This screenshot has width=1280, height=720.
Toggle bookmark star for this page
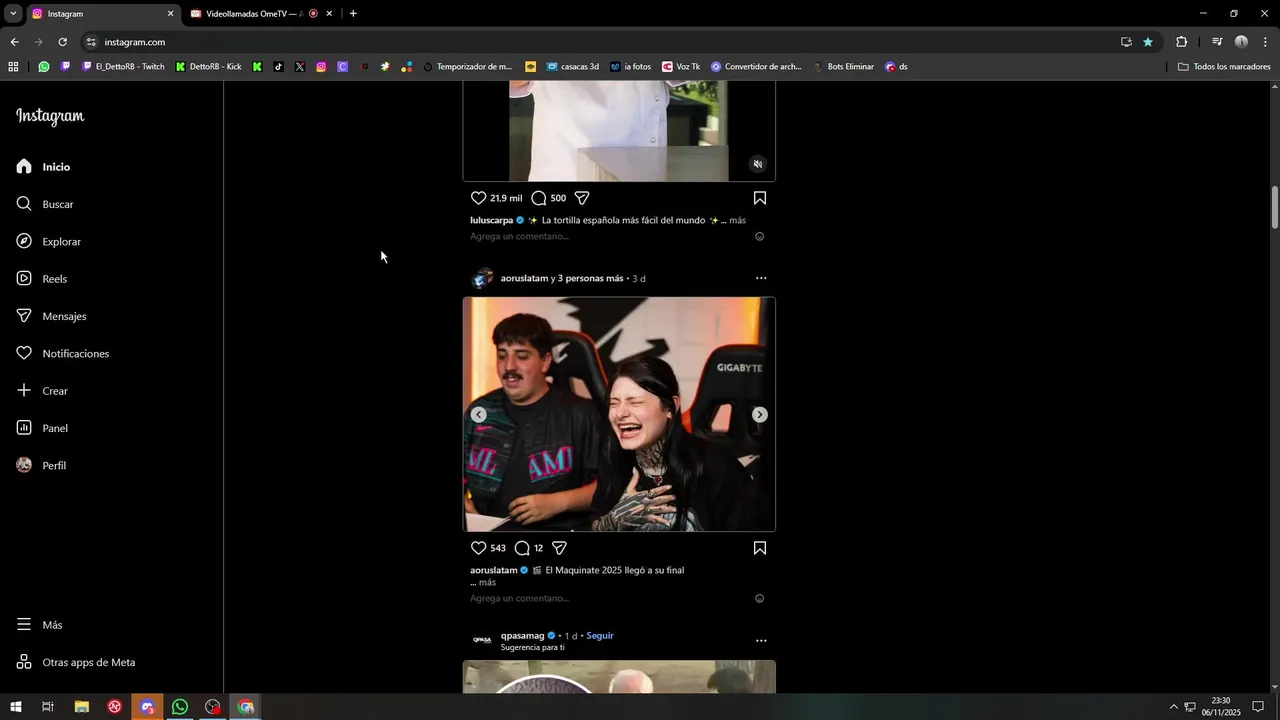tap(1148, 42)
